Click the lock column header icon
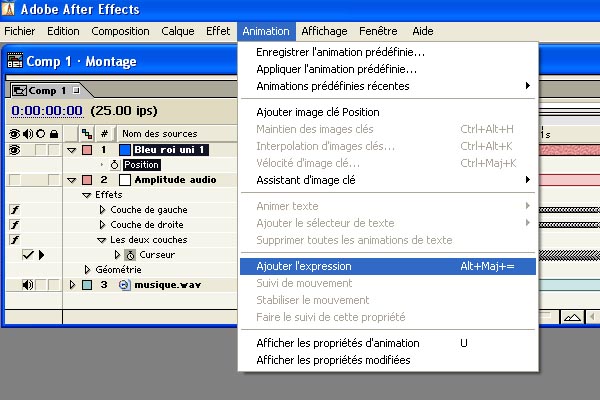The height and width of the screenshot is (400, 600). click(54, 134)
